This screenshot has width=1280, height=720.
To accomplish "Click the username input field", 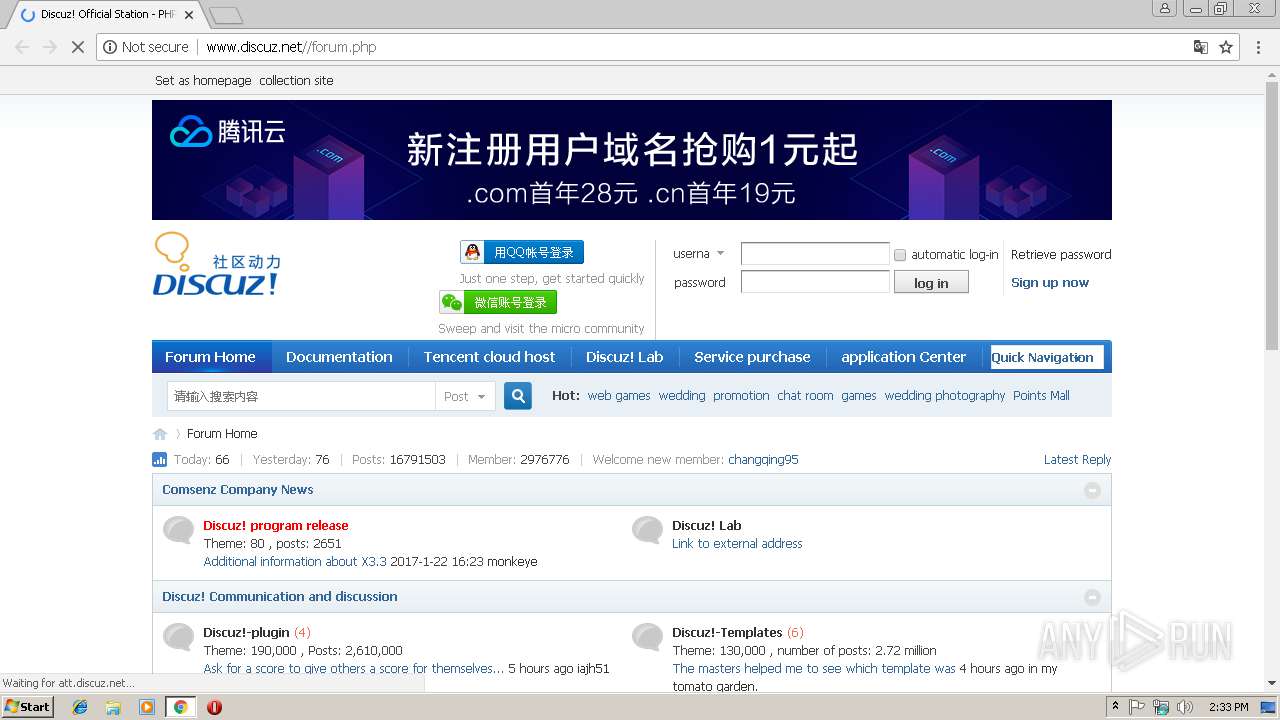I will coord(815,254).
